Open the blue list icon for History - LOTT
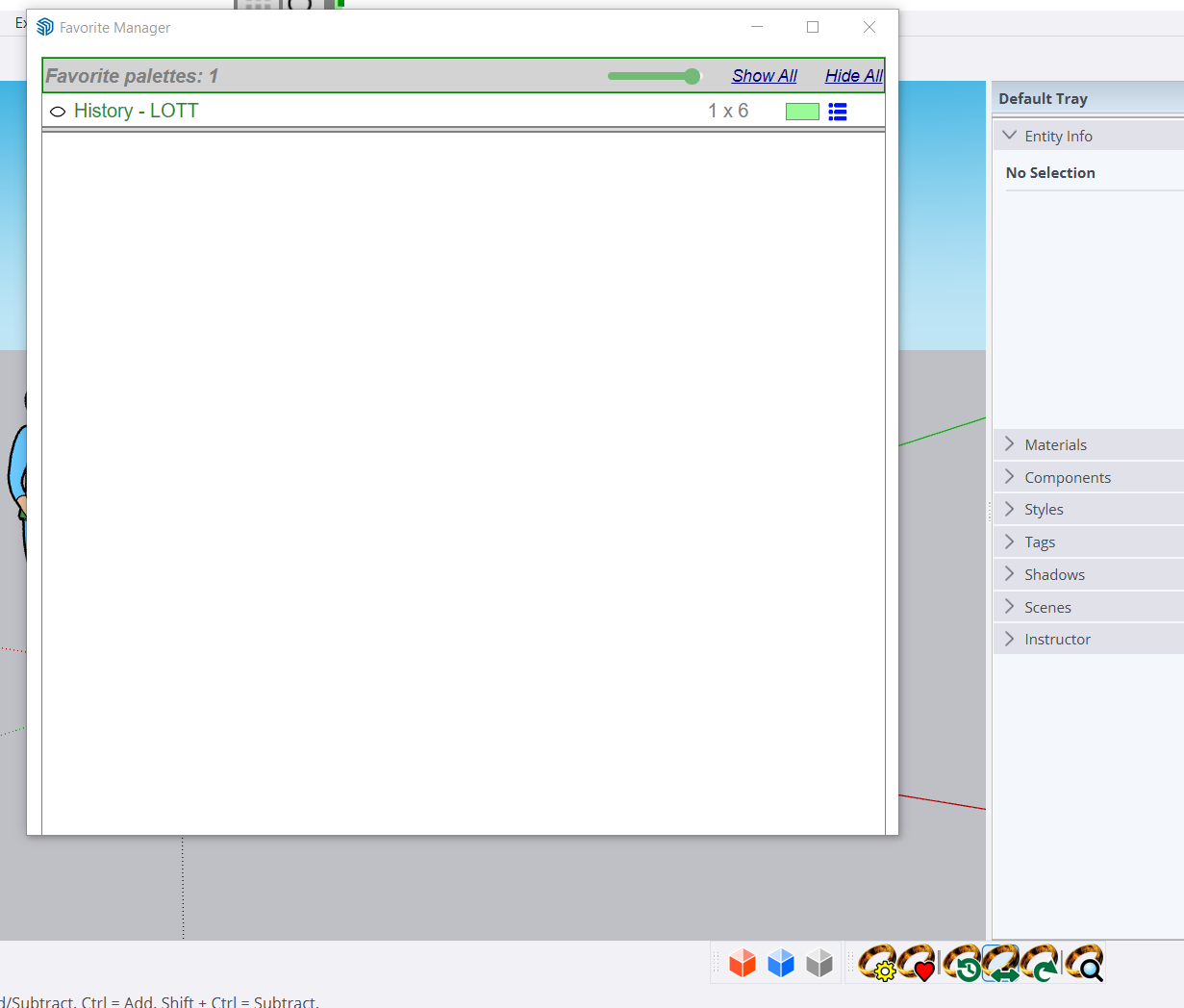The height and width of the screenshot is (1008, 1184). (838, 112)
